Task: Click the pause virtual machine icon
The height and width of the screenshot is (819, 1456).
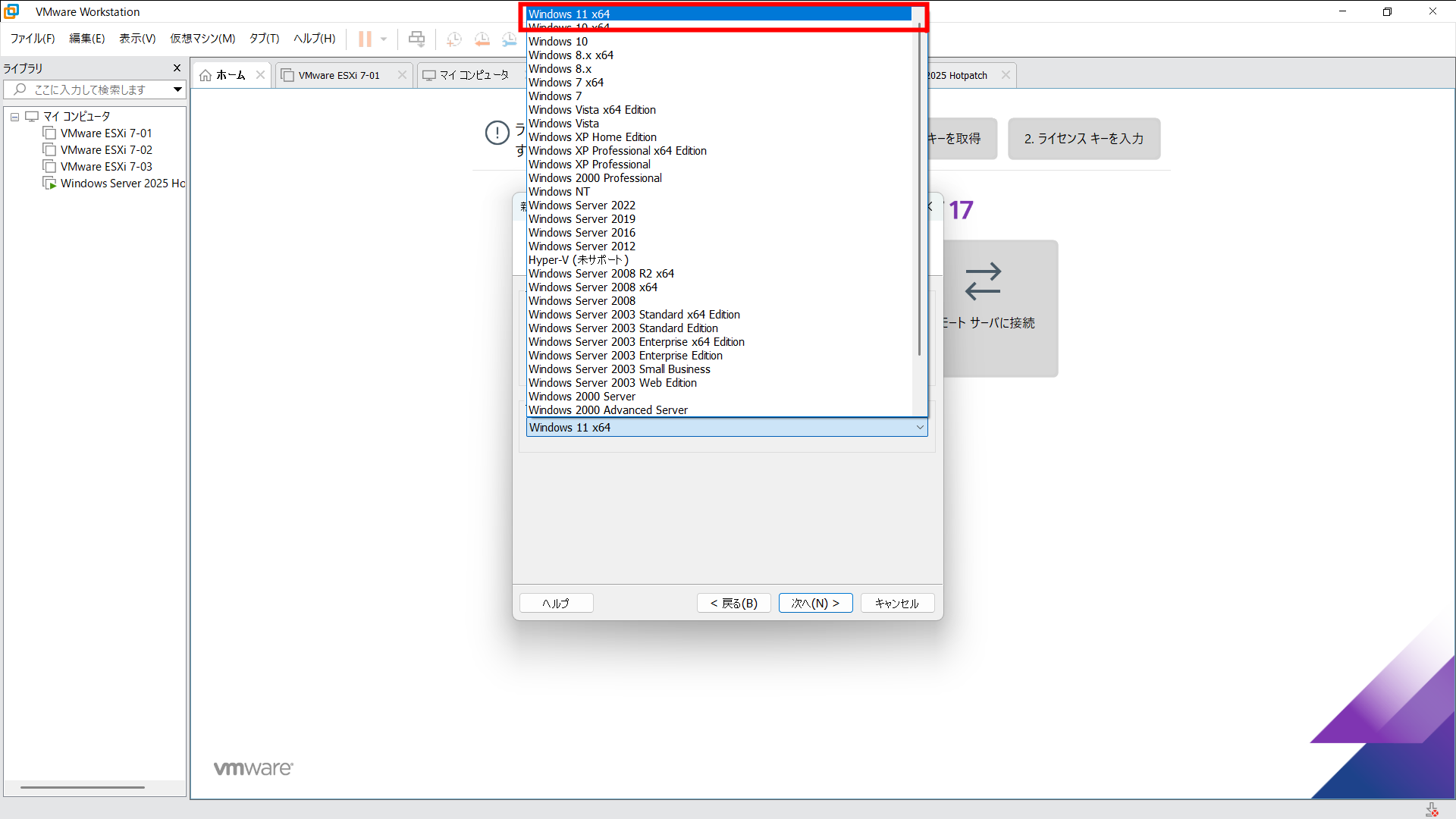Action: [365, 39]
